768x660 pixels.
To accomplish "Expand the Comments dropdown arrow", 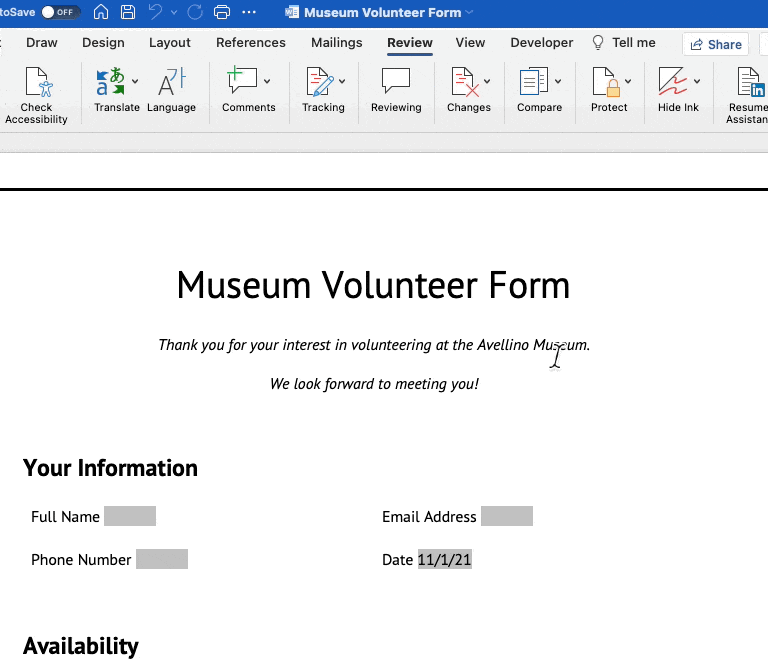I will (267, 81).
